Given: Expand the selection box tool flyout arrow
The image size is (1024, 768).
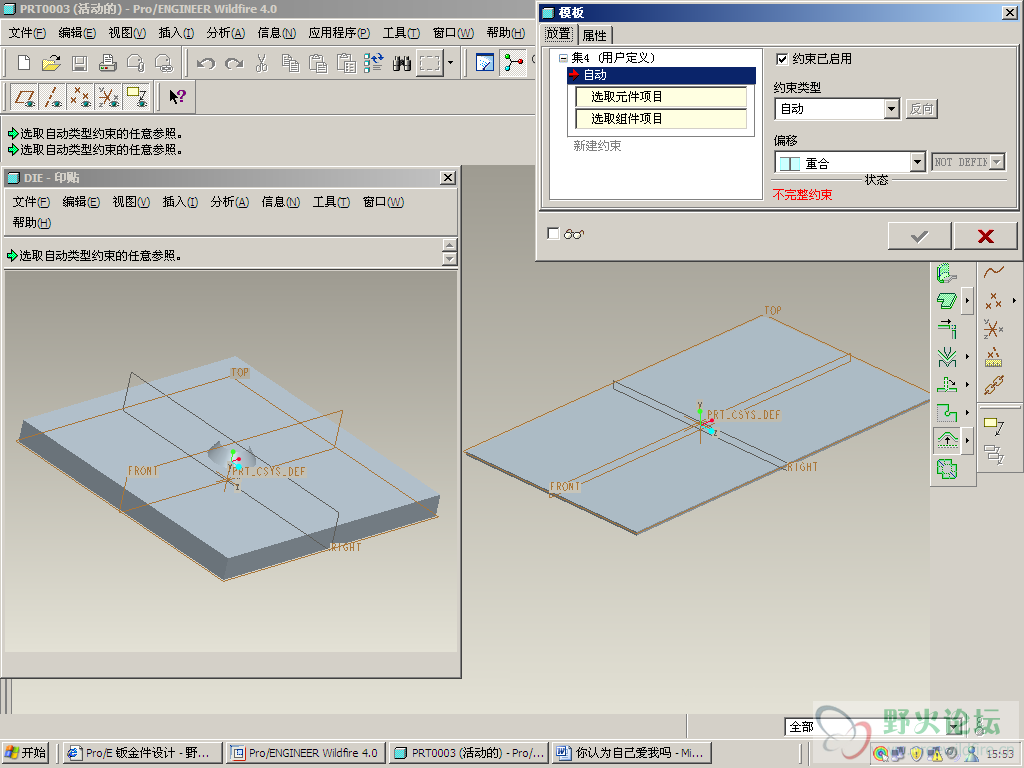Looking at the screenshot, I should pos(450,63).
